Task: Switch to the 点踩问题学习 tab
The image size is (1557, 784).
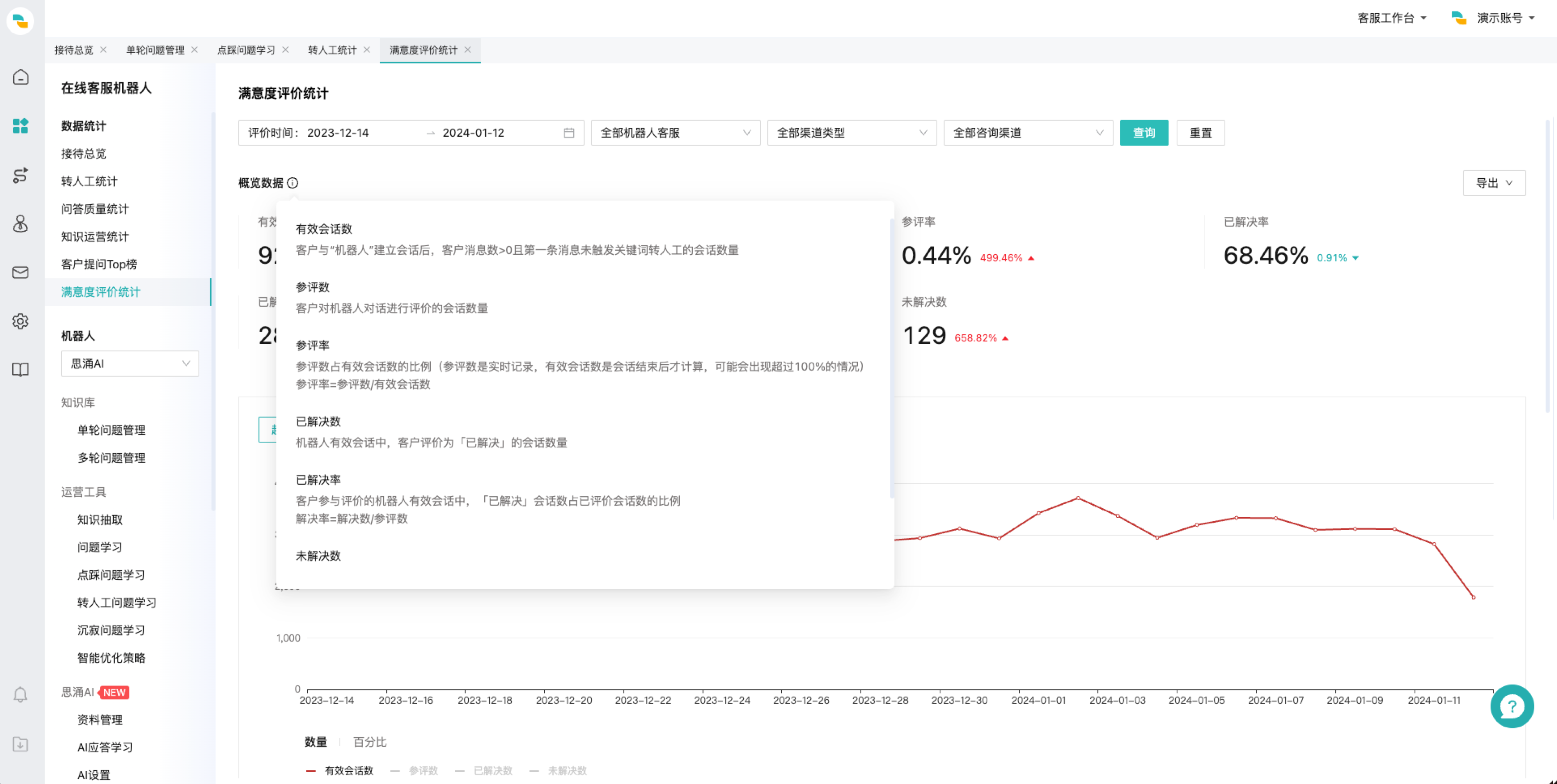Action: click(x=246, y=49)
